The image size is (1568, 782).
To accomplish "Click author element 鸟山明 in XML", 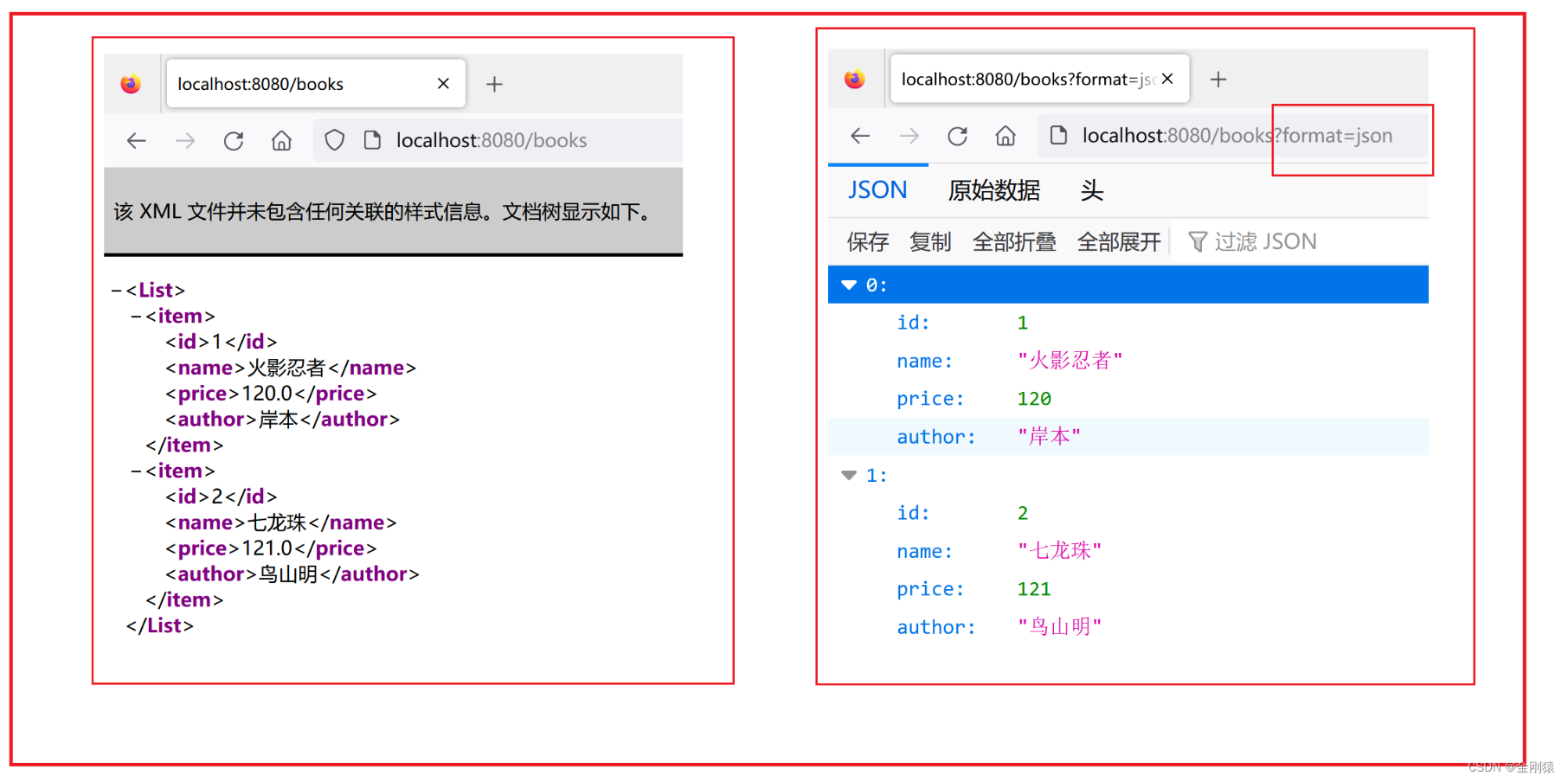I will click(x=292, y=574).
